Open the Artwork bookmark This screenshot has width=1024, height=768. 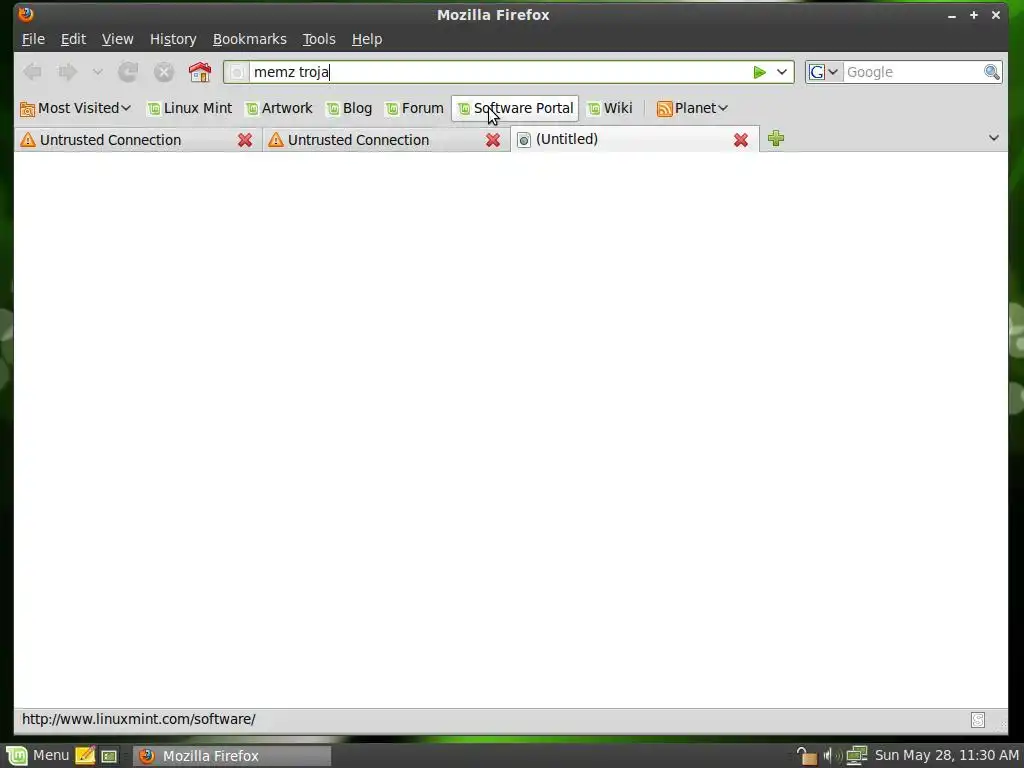[x=280, y=108]
